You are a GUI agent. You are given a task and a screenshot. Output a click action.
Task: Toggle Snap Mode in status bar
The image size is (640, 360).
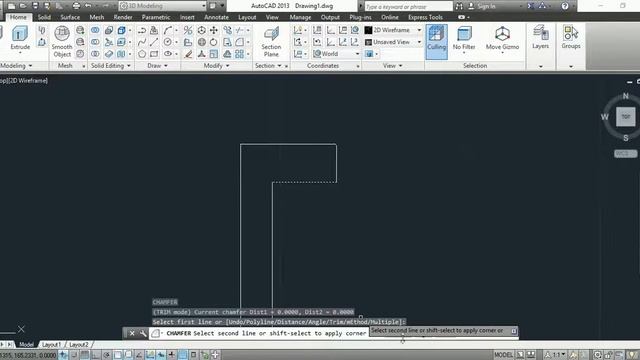tap(74, 355)
